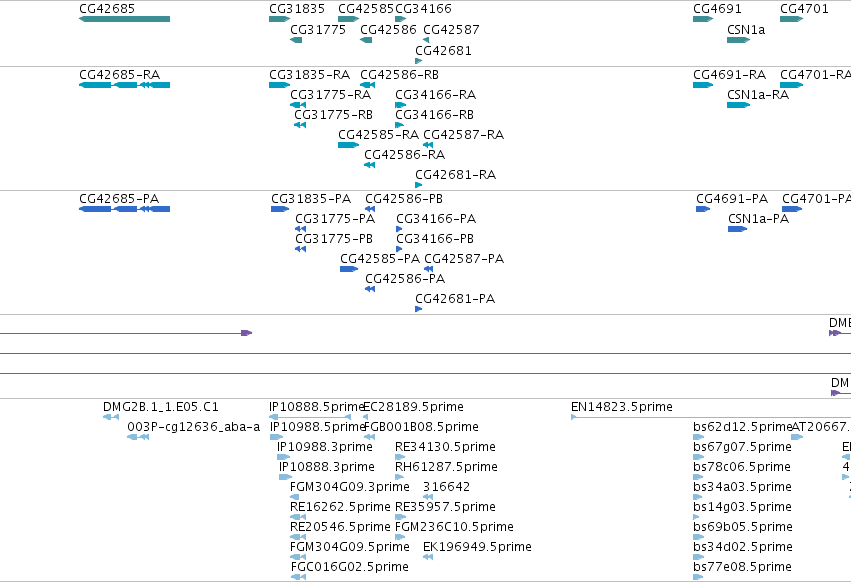Select the CG31775 gene feature
The image size is (851, 582).
click(296, 40)
